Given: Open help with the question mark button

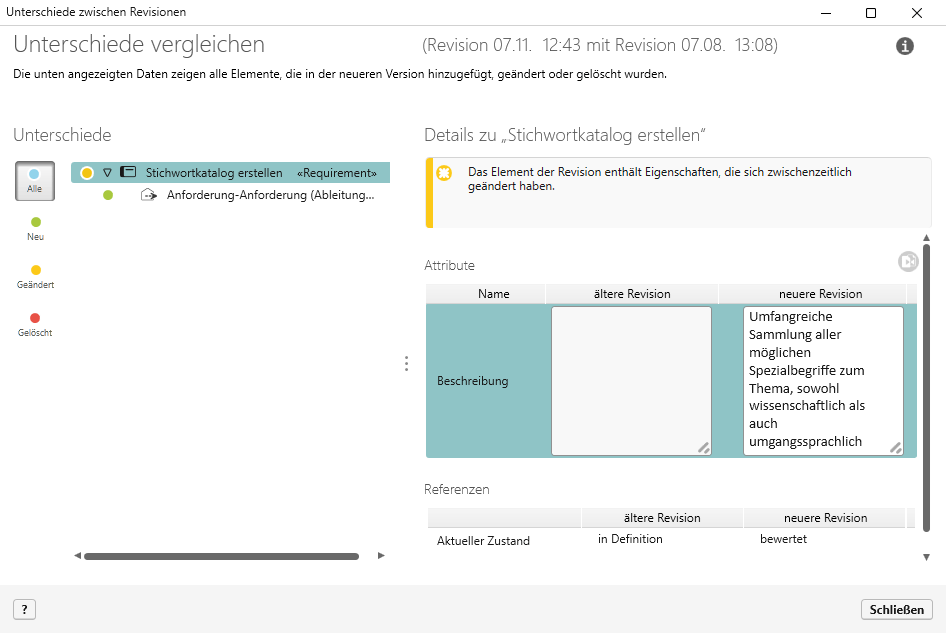Looking at the screenshot, I should point(24,609).
